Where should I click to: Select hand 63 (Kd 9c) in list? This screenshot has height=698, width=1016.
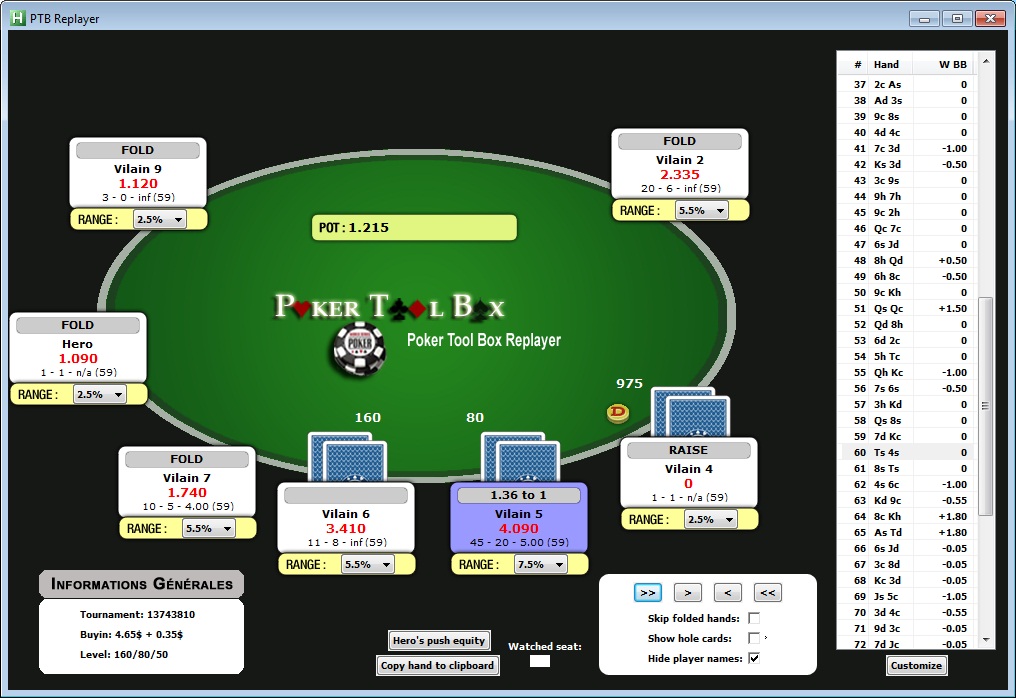907,500
